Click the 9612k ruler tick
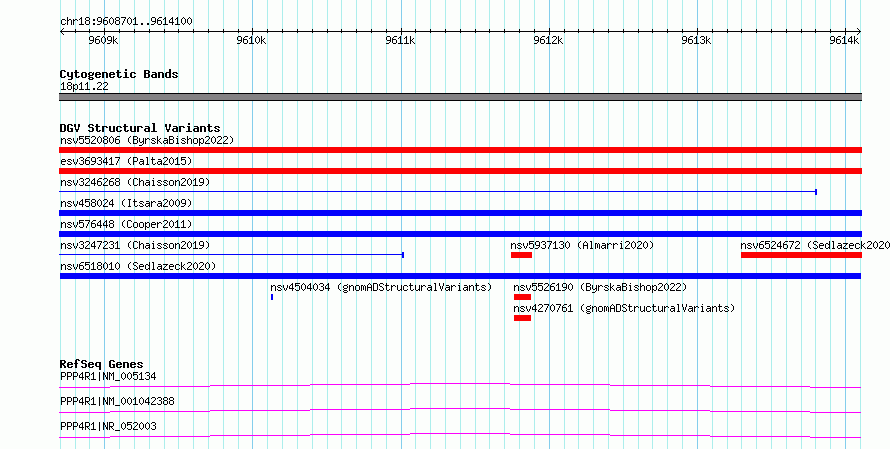This screenshot has width=890, height=449. (548, 40)
